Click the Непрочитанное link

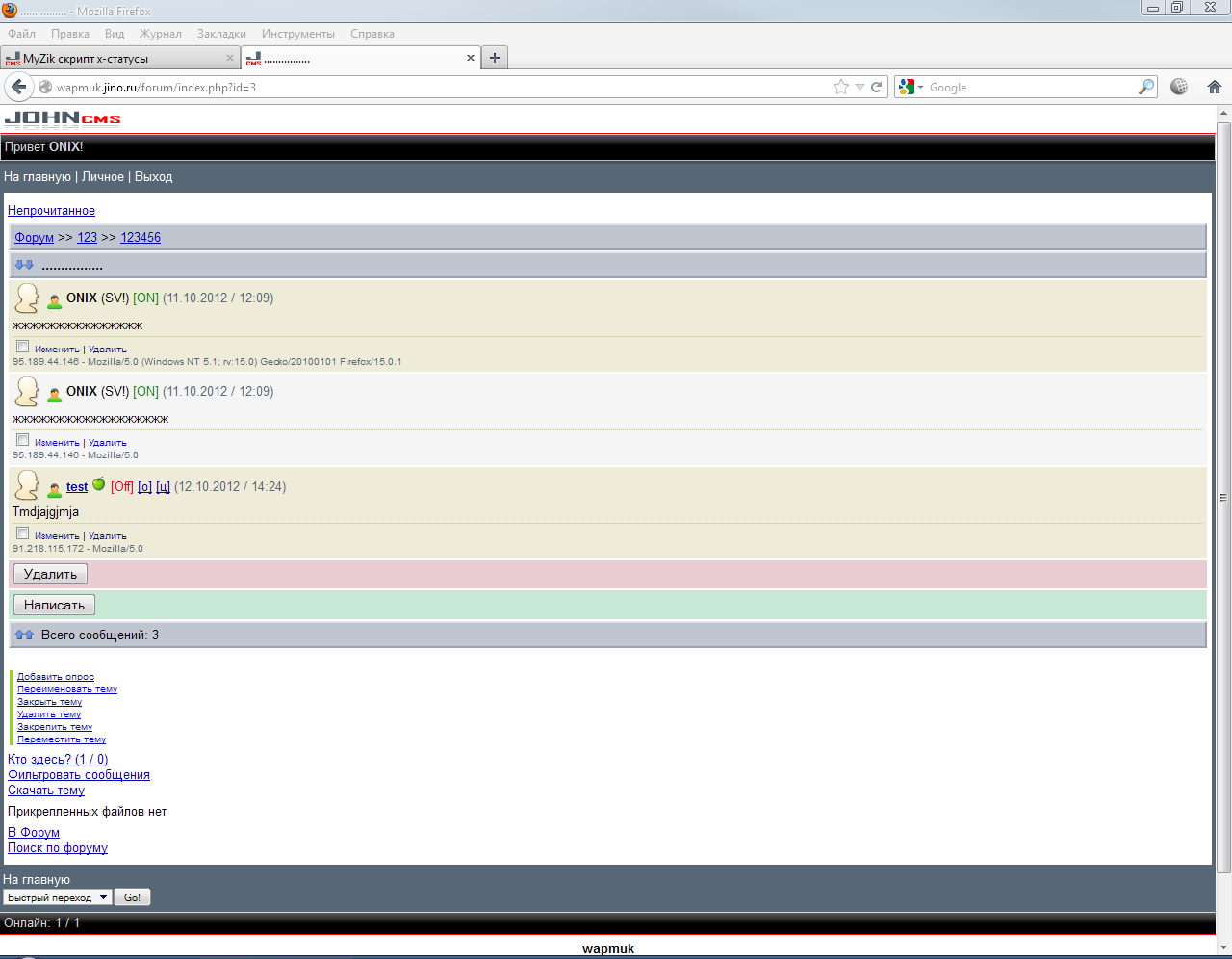point(51,211)
